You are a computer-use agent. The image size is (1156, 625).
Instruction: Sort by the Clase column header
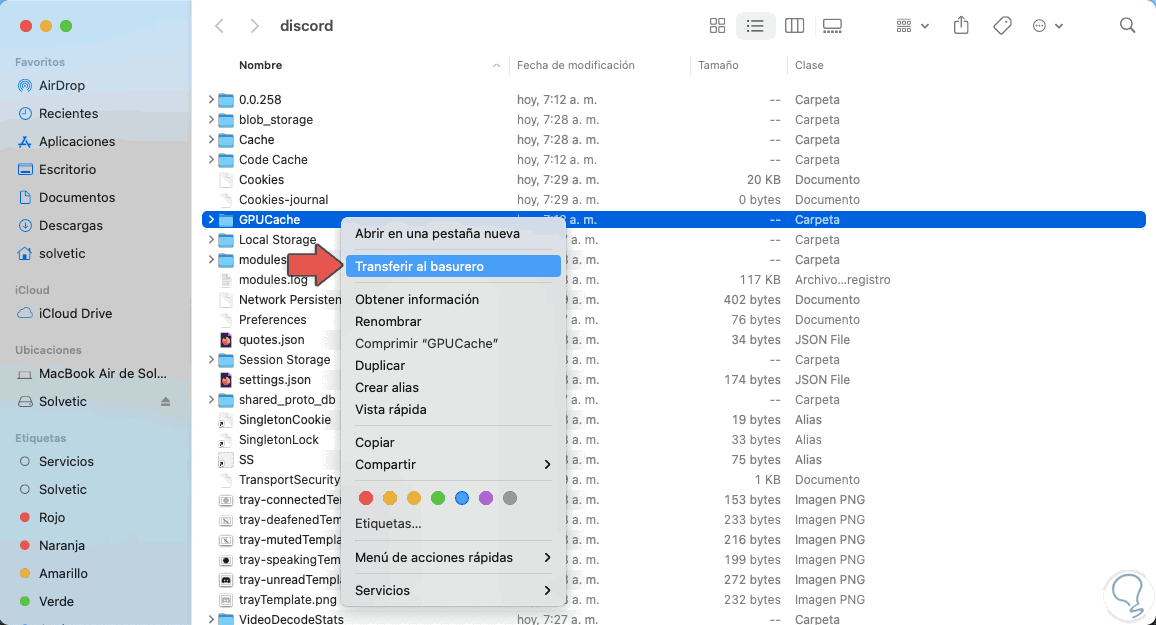(809, 65)
